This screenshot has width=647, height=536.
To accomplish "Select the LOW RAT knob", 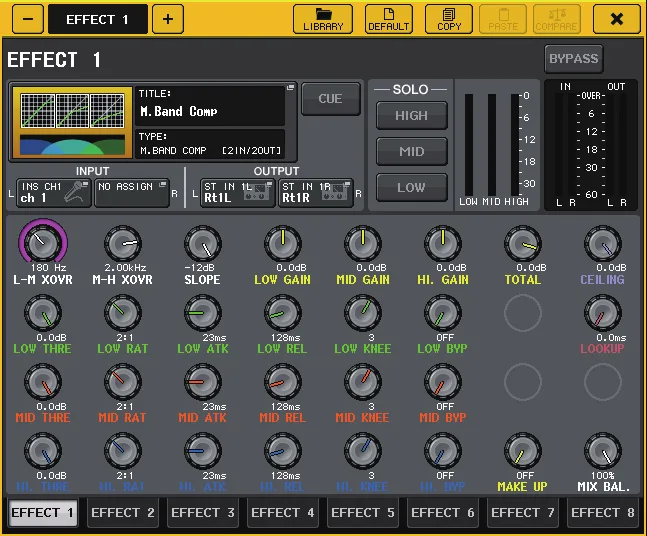I will (123, 313).
